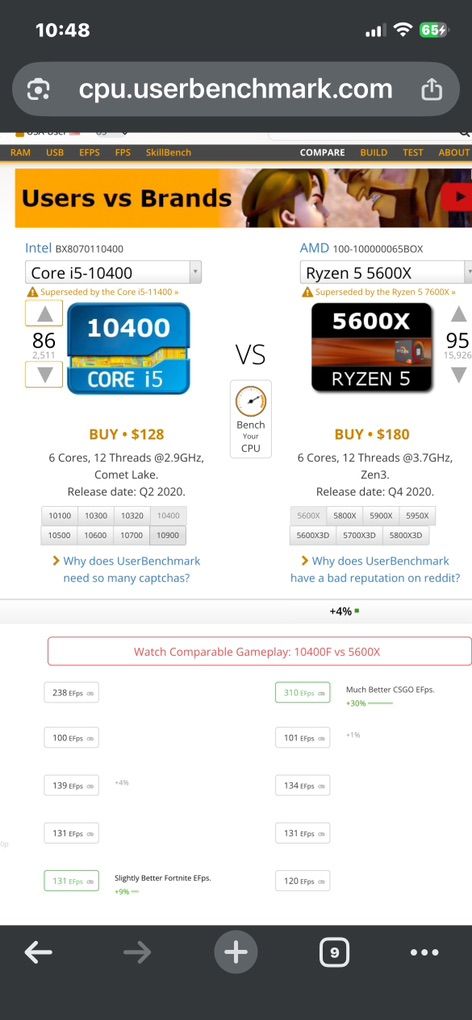The image size is (472, 1020).
Task: Click the up arrow above score 86
Action: [44, 314]
